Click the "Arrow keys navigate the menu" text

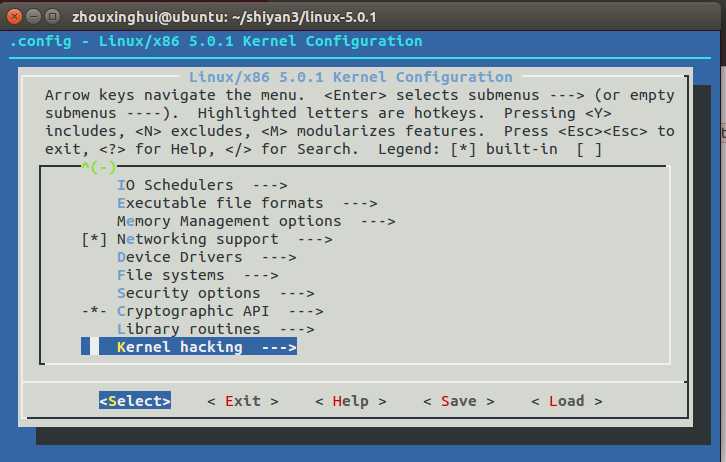pyautogui.click(x=175, y=95)
